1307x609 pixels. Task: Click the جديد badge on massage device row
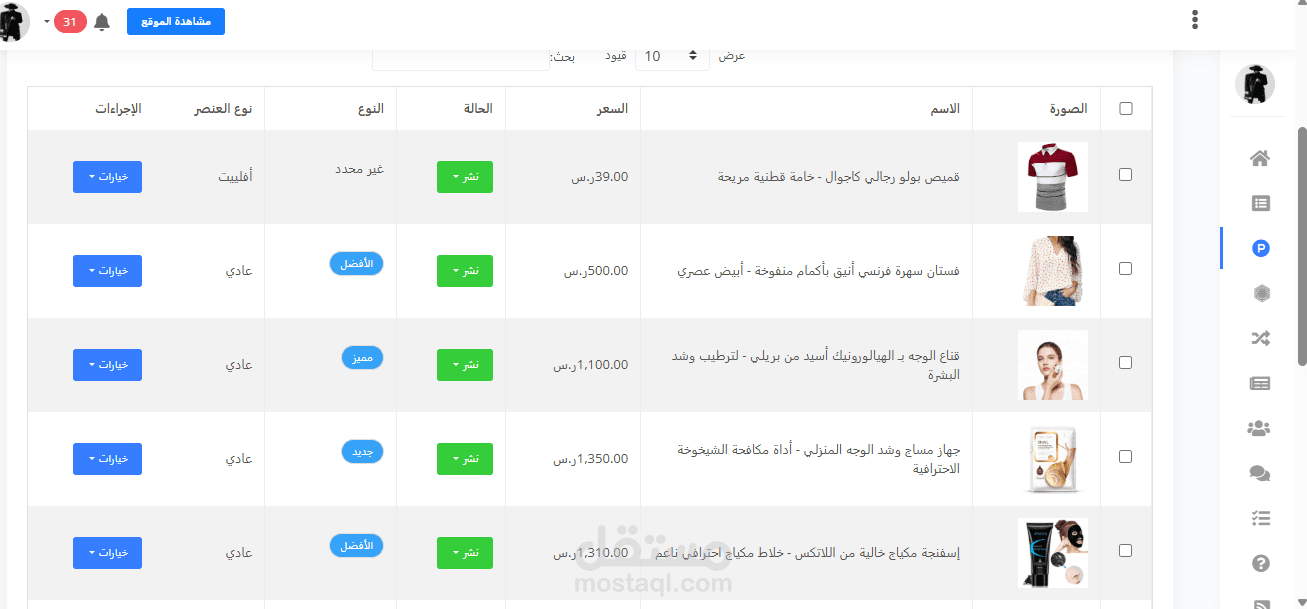(x=362, y=452)
